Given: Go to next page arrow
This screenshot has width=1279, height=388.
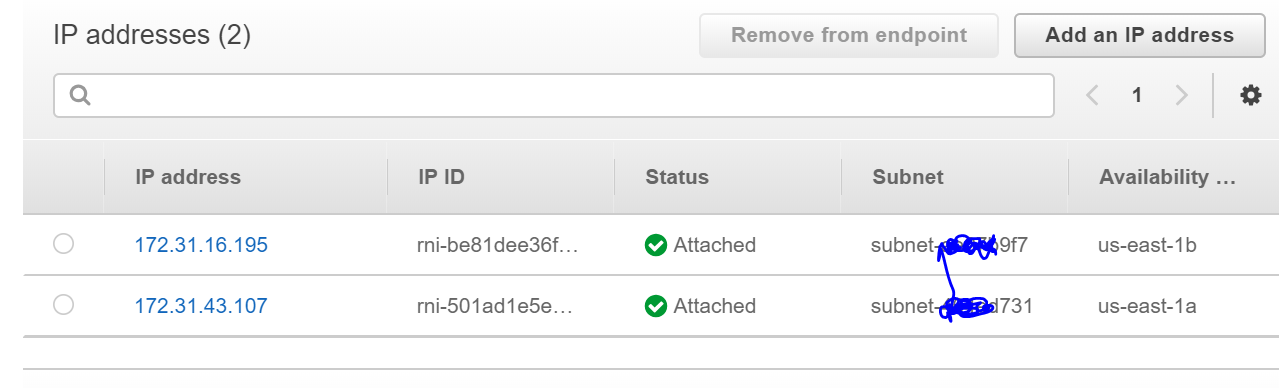Looking at the screenshot, I should (1182, 95).
